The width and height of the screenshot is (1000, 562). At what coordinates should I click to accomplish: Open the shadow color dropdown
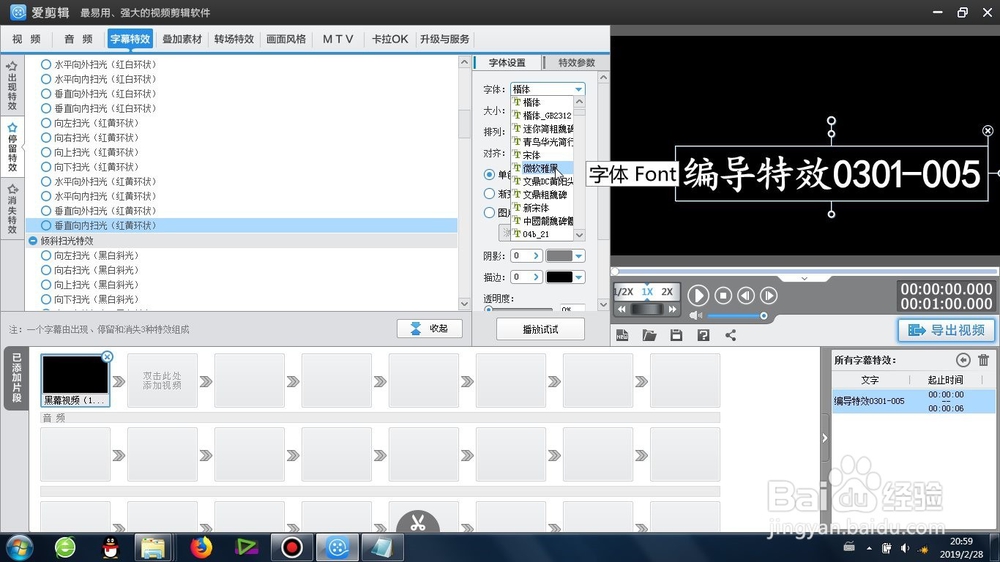point(578,256)
